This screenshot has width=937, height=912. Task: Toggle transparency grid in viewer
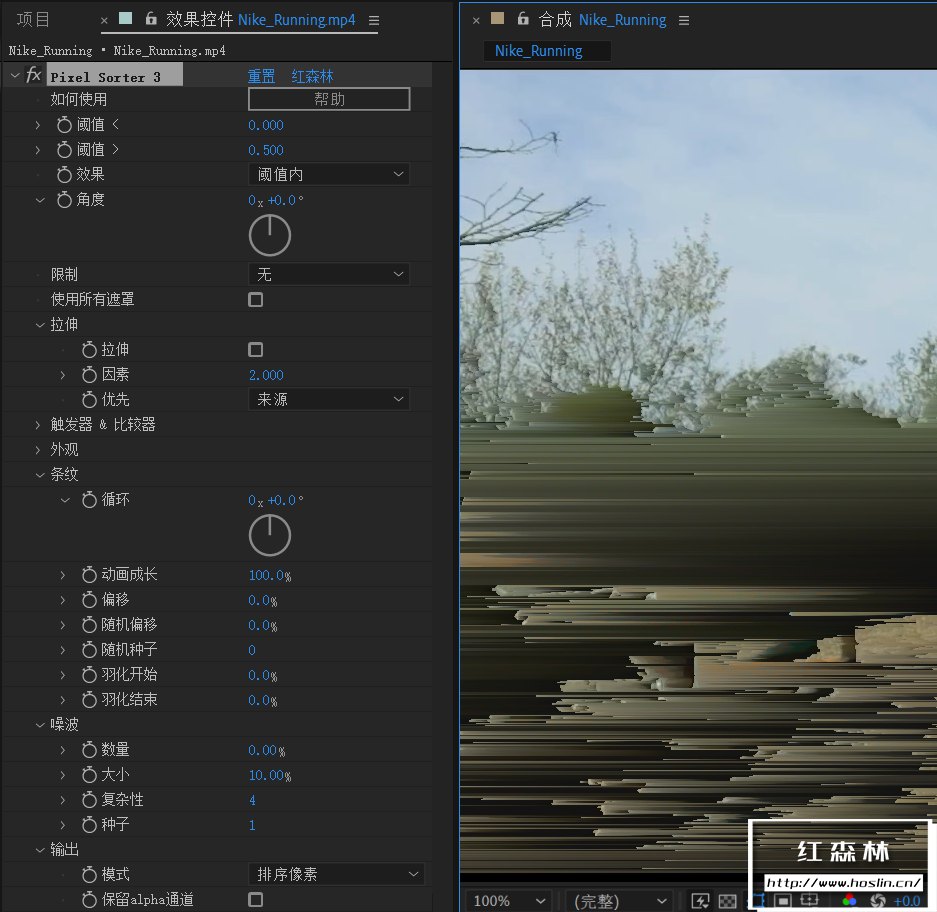pyautogui.click(x=728, y=901)
